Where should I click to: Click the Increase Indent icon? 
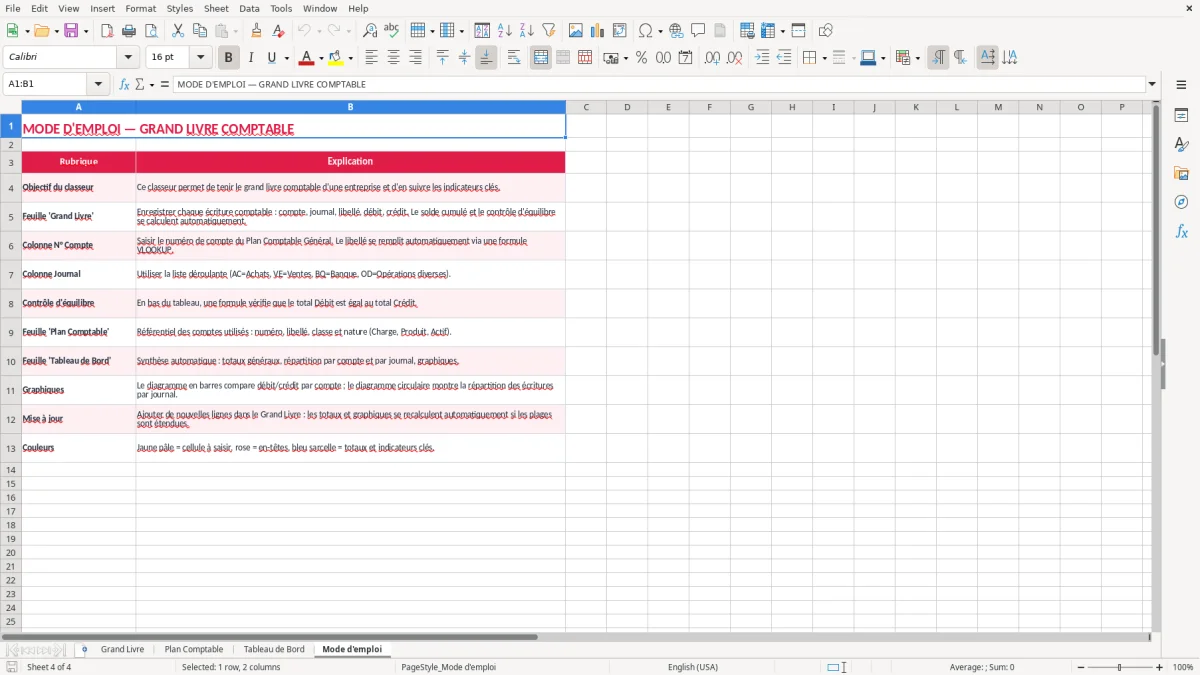coord(762,58)
